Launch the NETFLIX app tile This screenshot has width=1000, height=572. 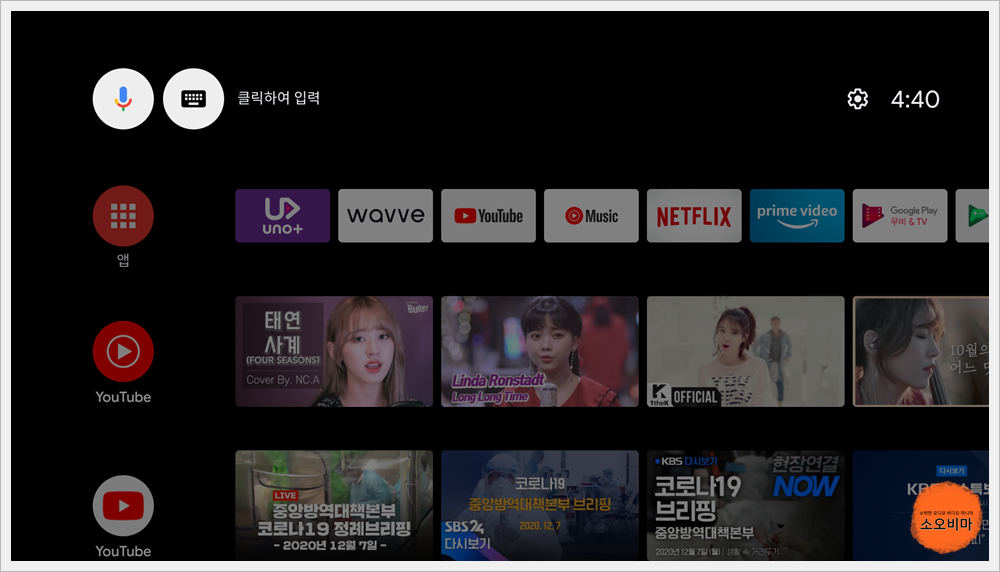[x=694, y=216]
